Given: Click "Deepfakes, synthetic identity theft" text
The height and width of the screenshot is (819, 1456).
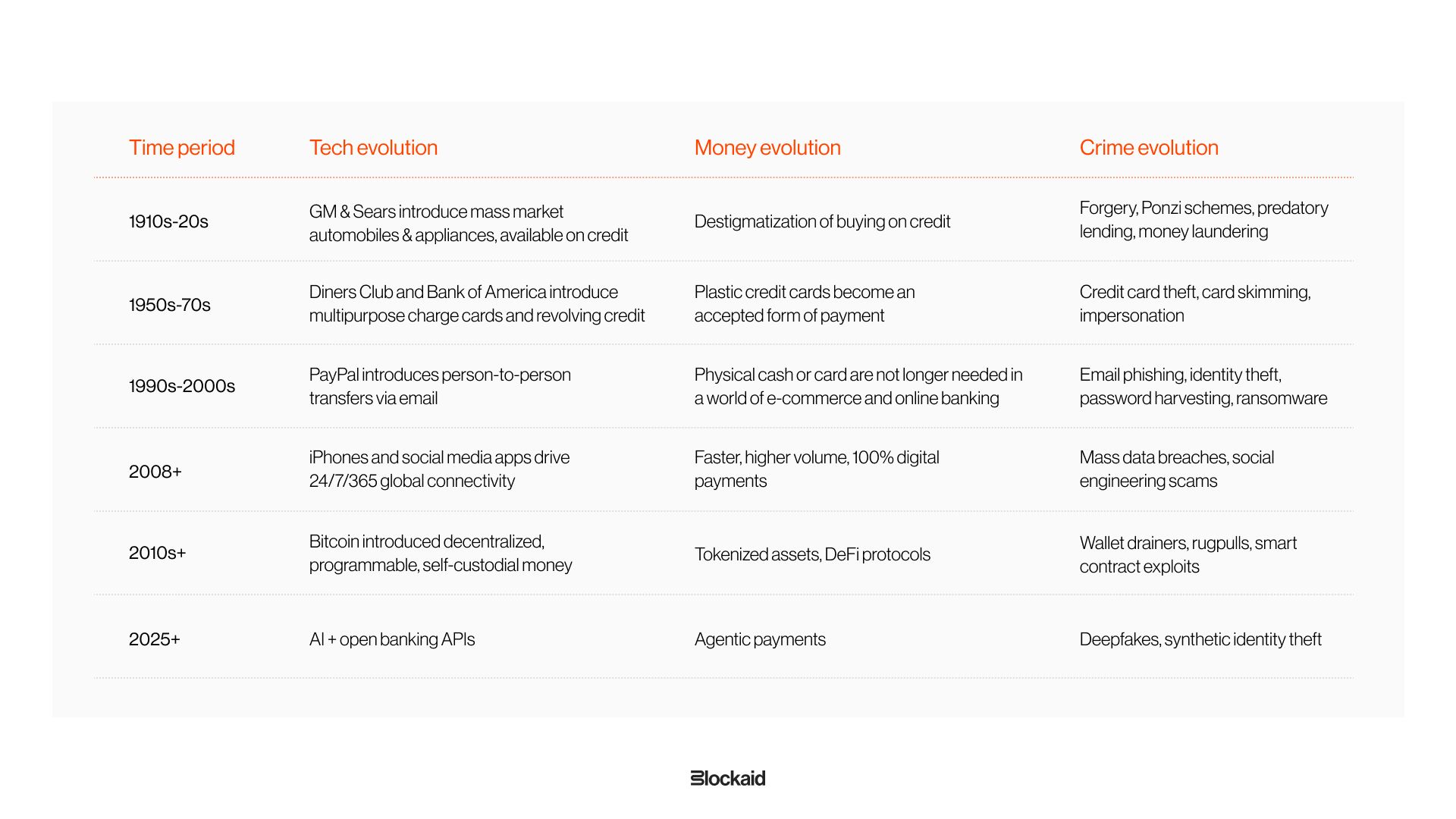Looking at the screenshot, I should (x=1200, y=639).
